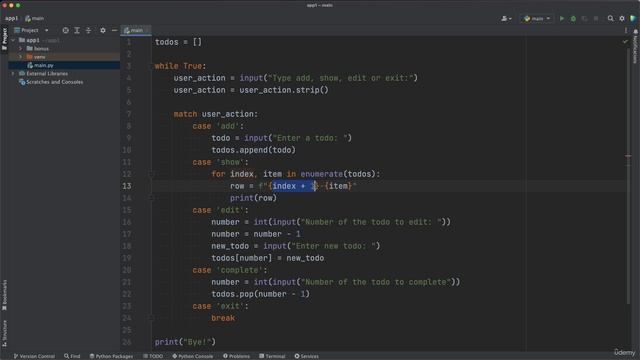Screen dimensions: 640x360
Task: Click 'break' keyword on line 24
Action: point(223,318)
